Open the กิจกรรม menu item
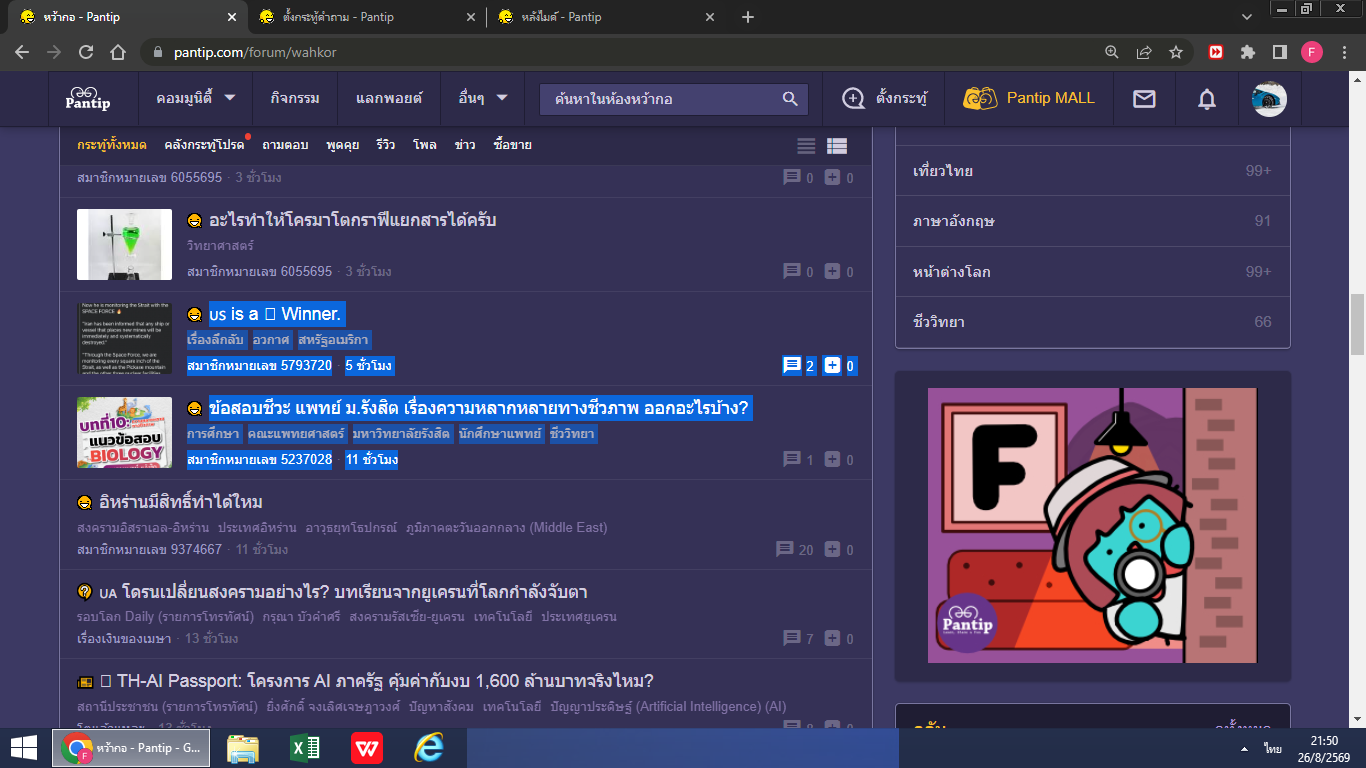This screenshot has width=1366, height=768. pos(295,98)
